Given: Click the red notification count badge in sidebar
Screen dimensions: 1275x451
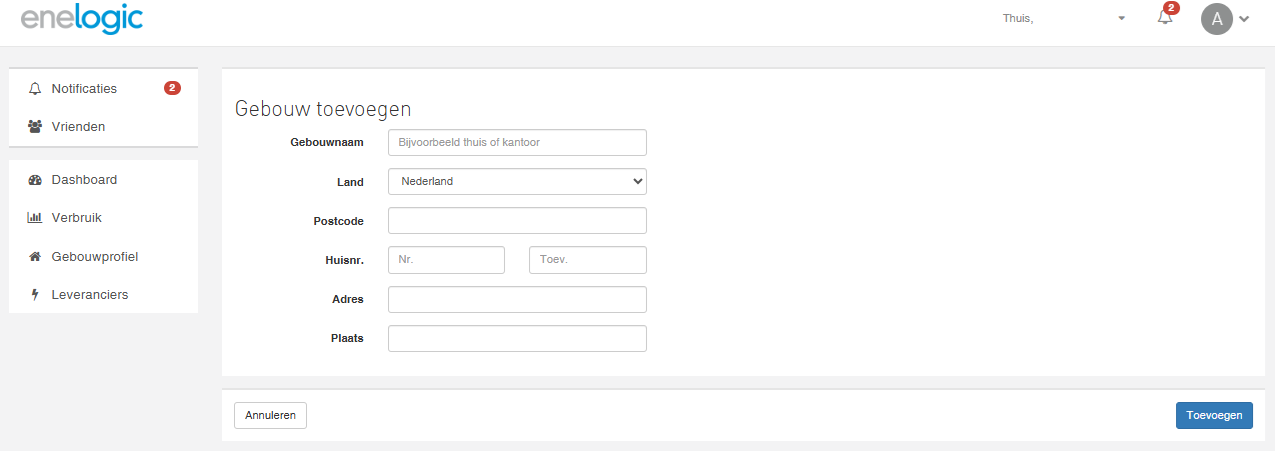Looking at the screenshot, I should [172, 88].
